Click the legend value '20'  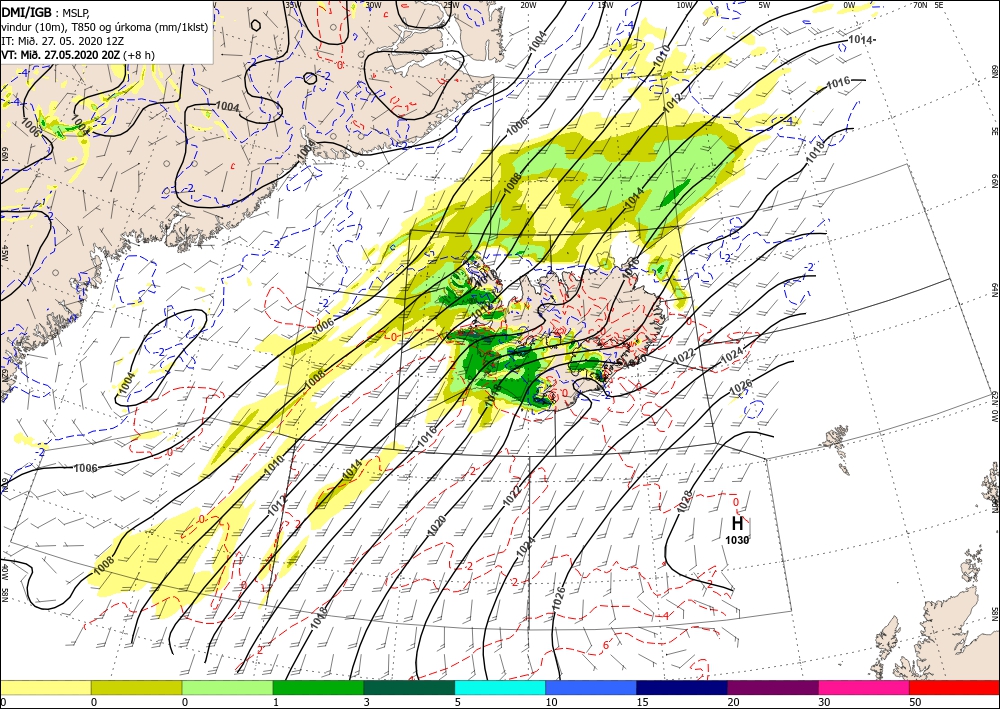coord(732,702)
